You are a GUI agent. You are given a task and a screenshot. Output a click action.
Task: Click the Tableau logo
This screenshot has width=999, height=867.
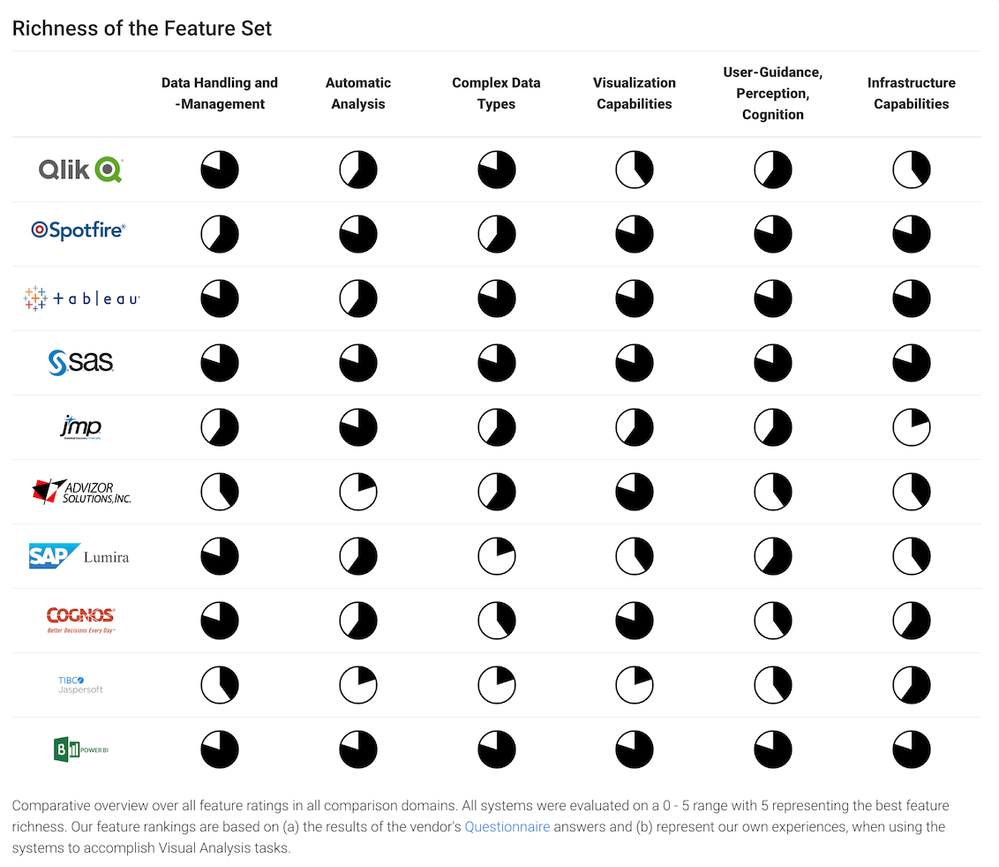(x=81, y=298)
